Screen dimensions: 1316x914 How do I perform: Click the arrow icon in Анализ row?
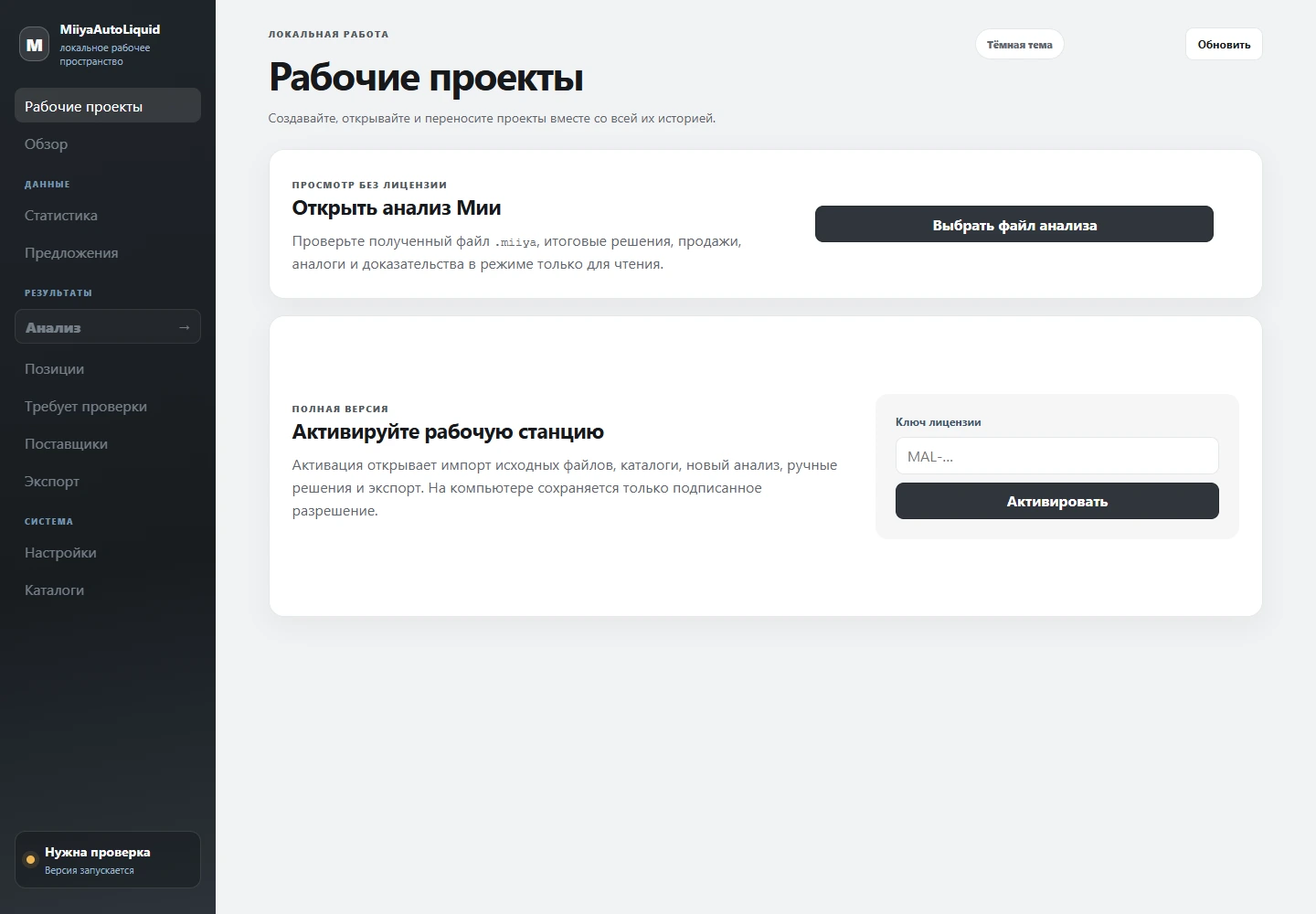pos(184,327)
